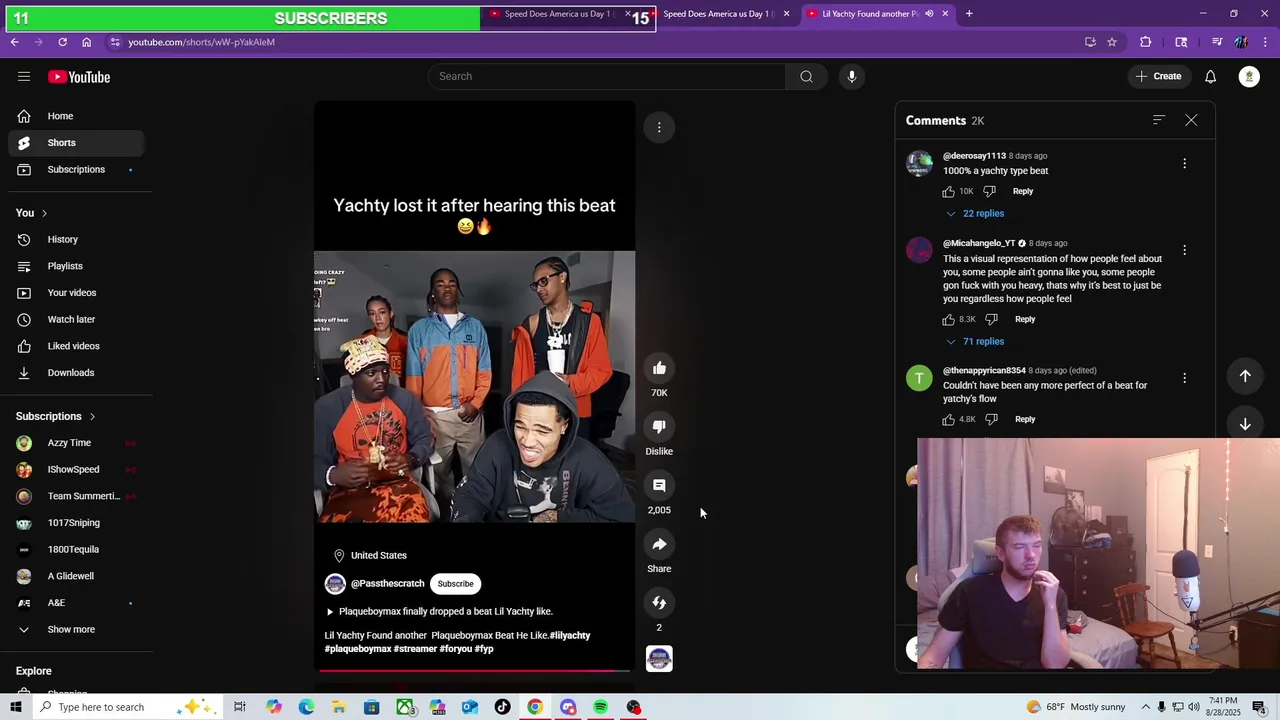Viewport: 1280px width, 720px height.
Task: Select Home in the sidebar
Action: [x=76, y=116]
